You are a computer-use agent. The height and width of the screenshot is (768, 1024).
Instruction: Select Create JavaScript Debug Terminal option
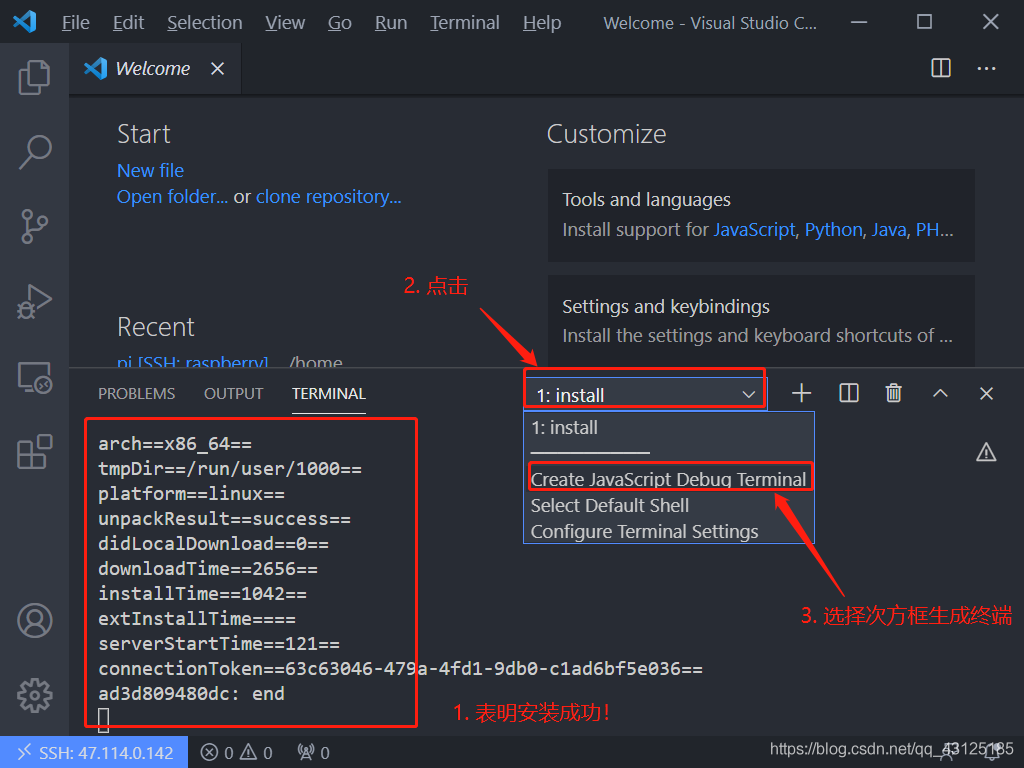[668, 479]
